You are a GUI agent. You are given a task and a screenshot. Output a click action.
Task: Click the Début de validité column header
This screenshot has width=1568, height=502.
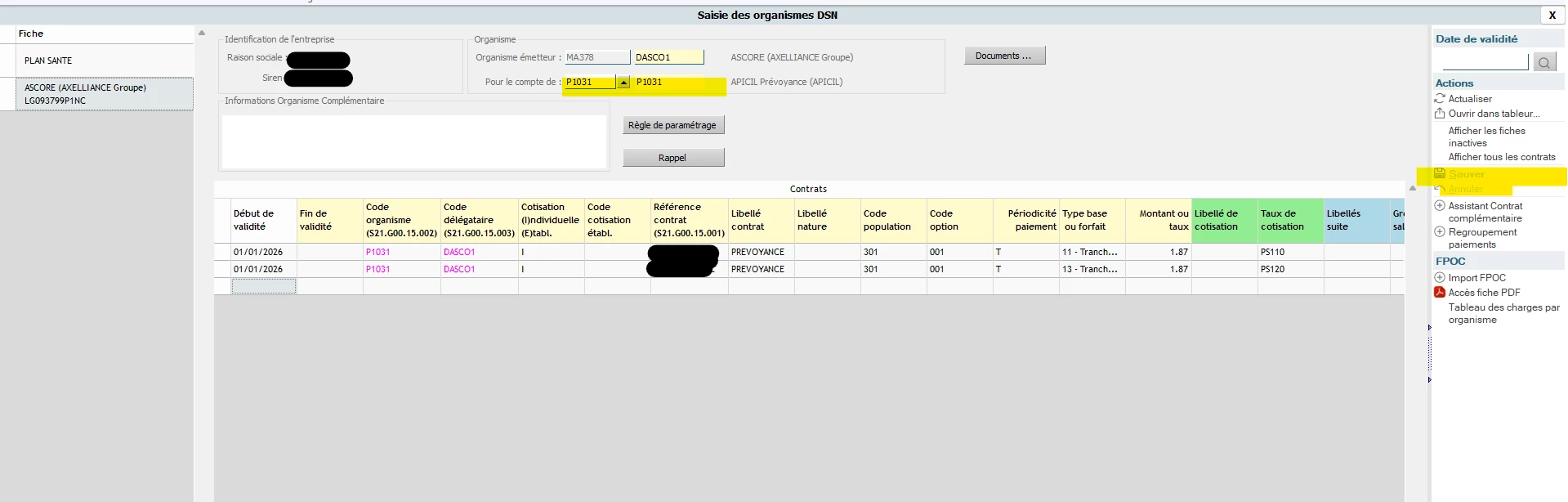263,220
